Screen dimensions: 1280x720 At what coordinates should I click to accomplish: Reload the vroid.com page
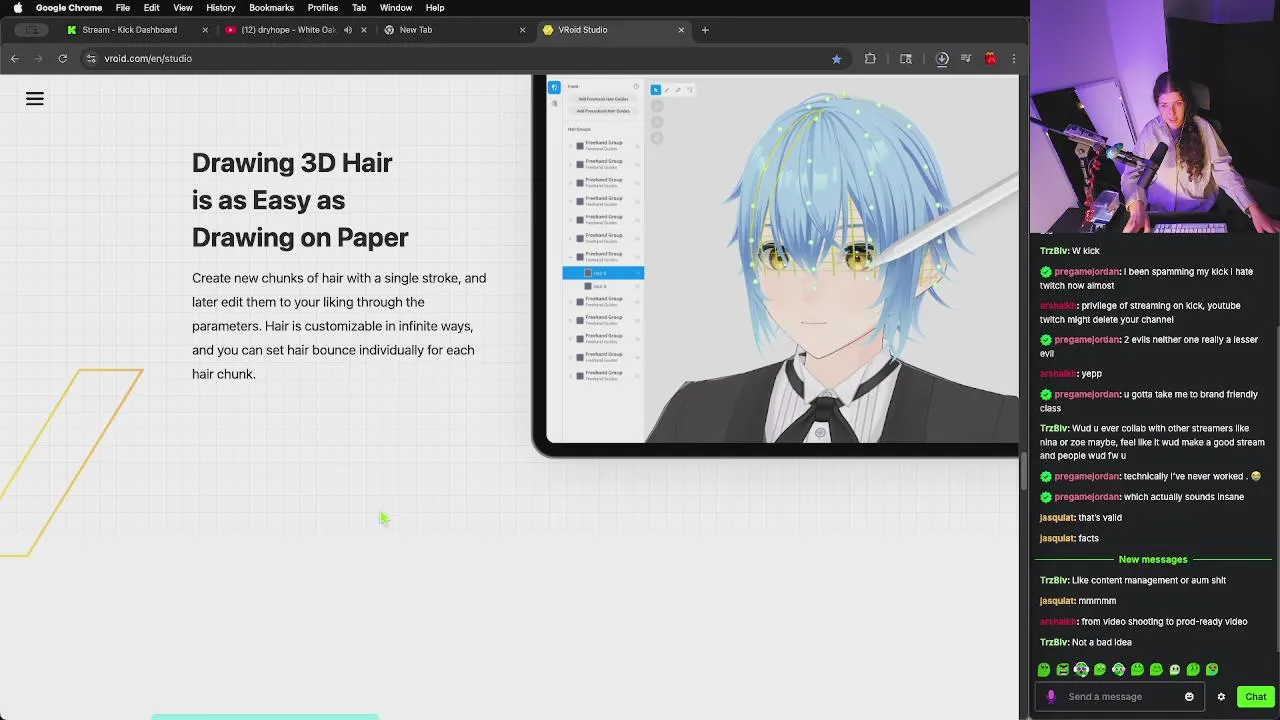[62, 59]
